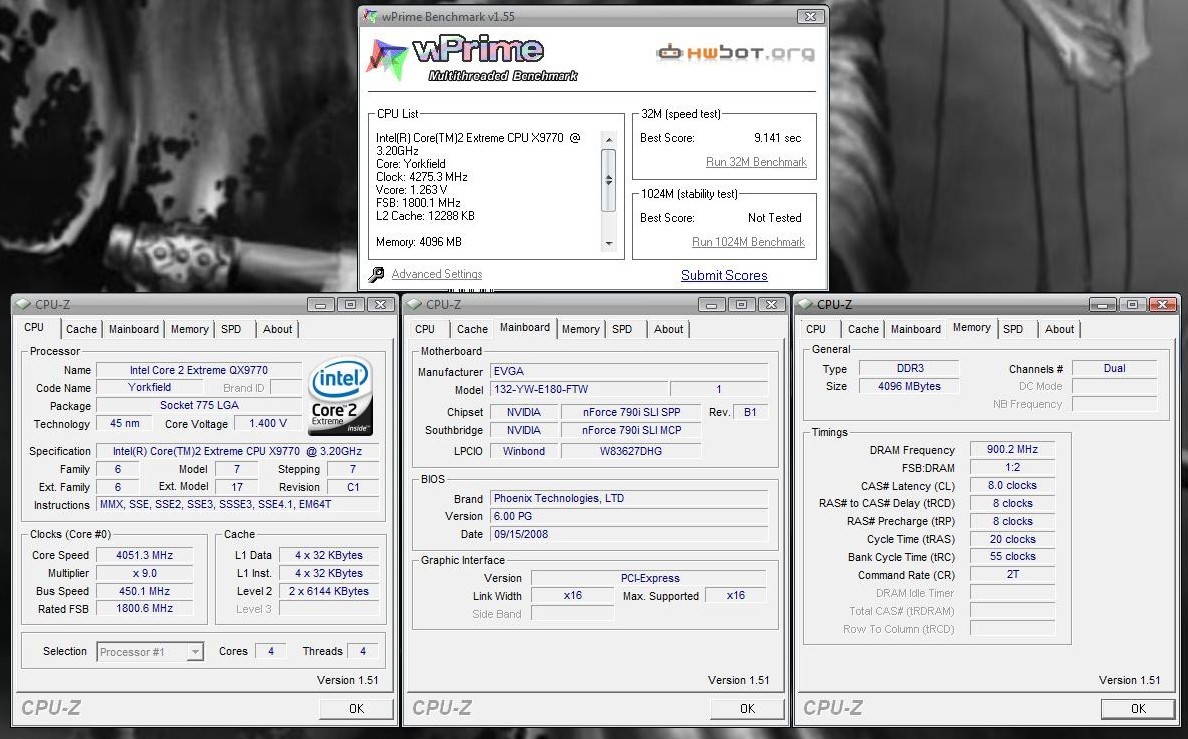Screen dimensions: 1188x739
Task: Open Cache tab in middle CPU-Z window
Action: click(472, 329)
